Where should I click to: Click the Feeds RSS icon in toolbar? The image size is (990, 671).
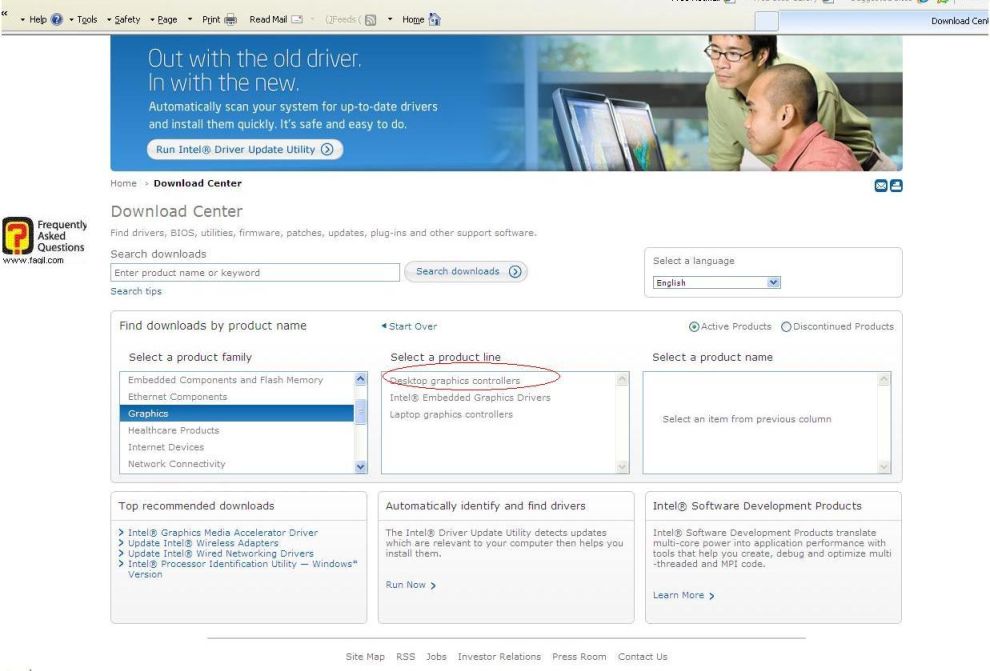369,20
